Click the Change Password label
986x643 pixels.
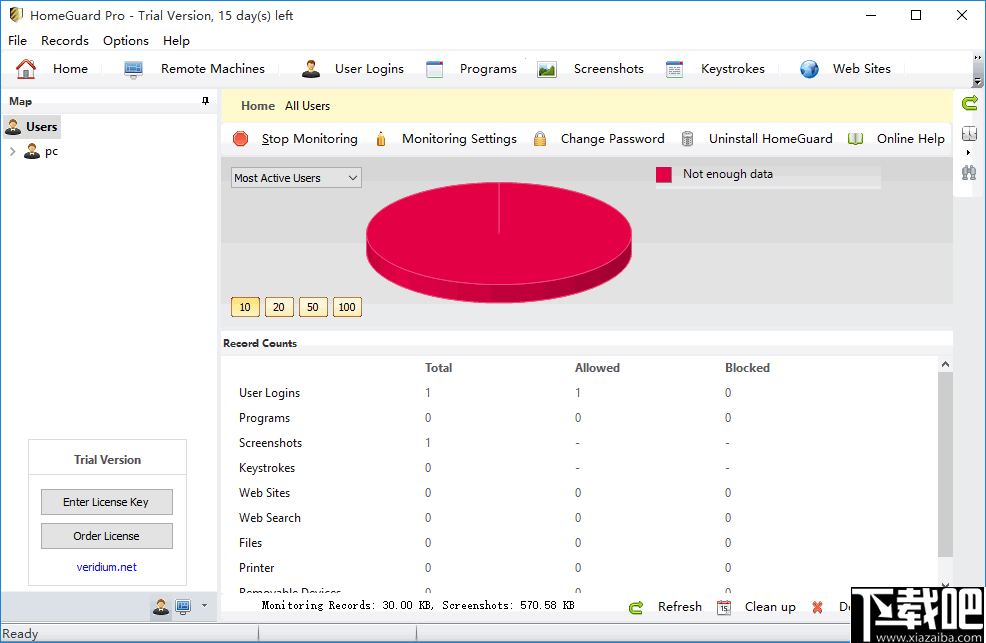[612, 139]
